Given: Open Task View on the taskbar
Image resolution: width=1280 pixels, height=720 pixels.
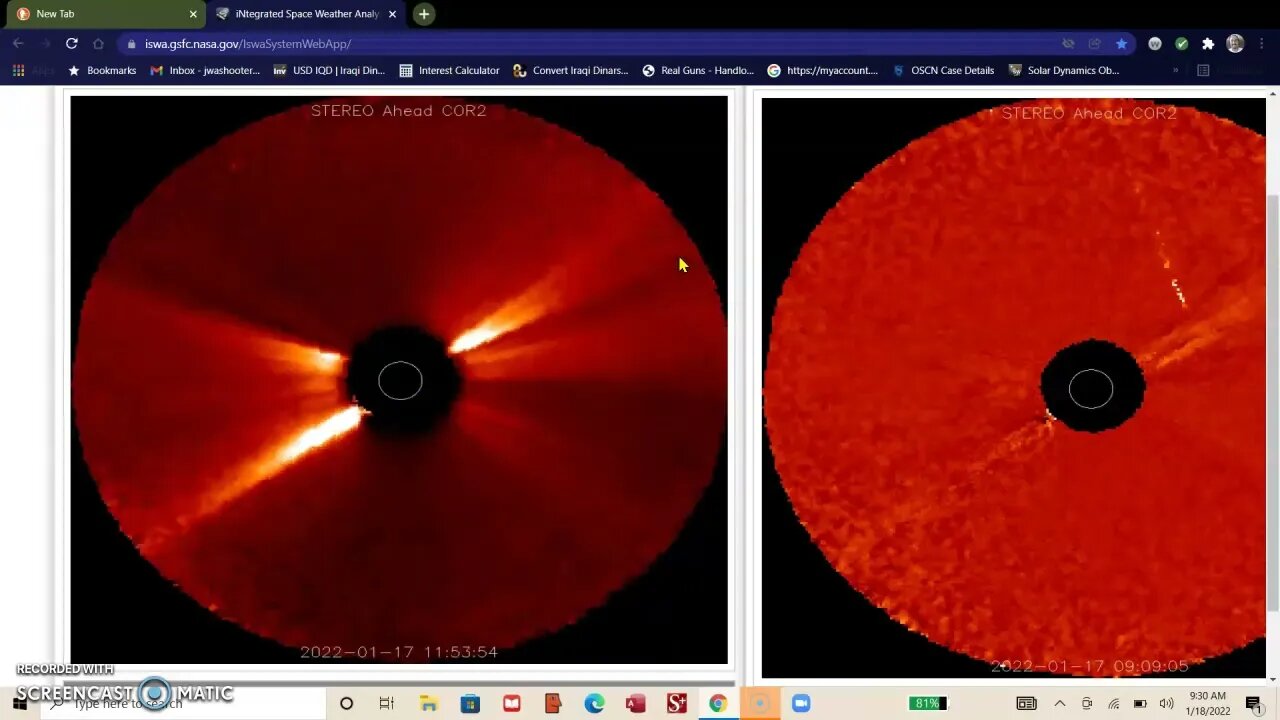Looking at the screenshot, I should click(387, 704).
